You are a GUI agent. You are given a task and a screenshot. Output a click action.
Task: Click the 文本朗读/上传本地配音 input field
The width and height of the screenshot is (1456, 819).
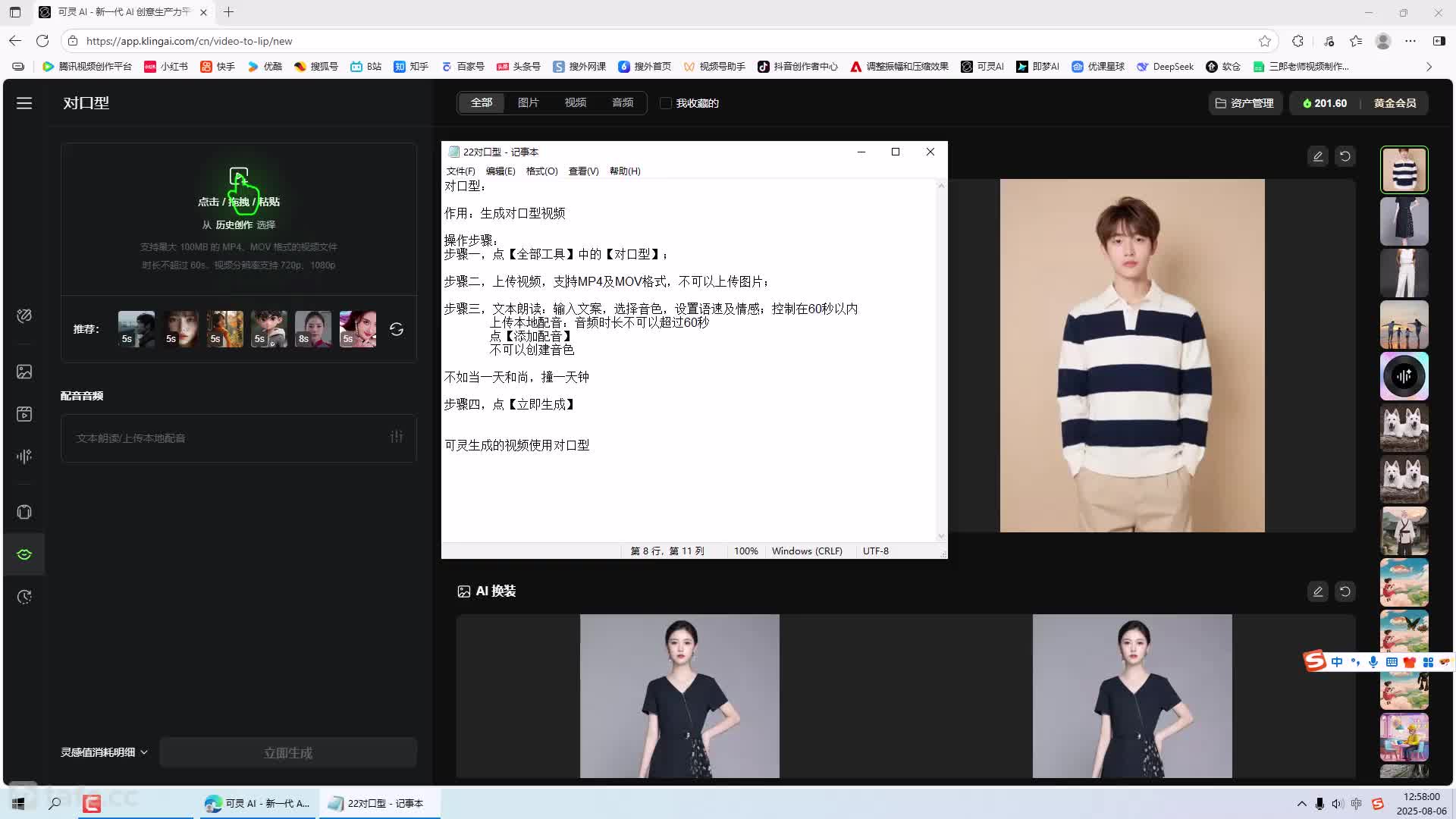(227, 438)
